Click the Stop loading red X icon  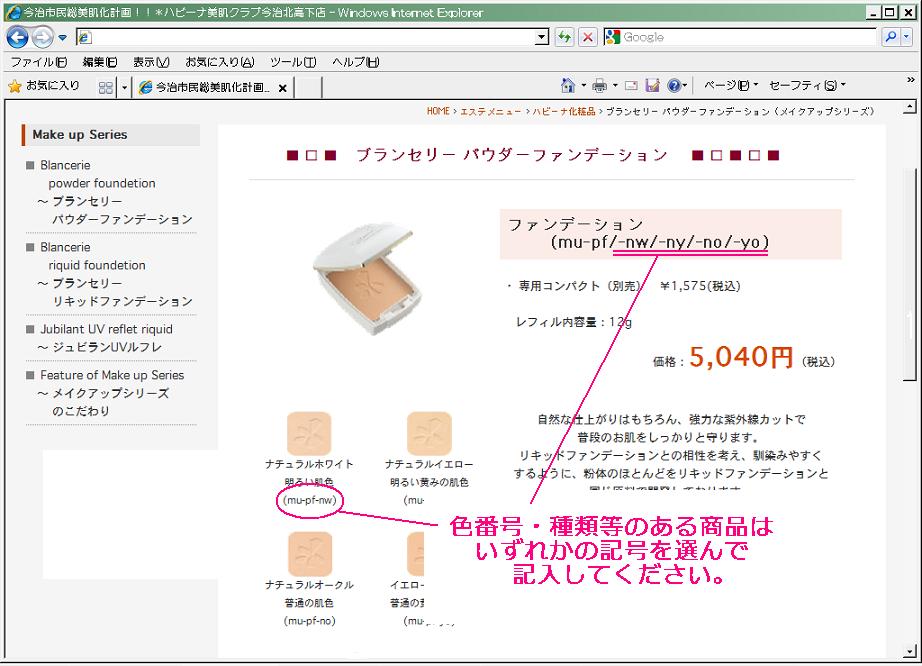(587, 37)
